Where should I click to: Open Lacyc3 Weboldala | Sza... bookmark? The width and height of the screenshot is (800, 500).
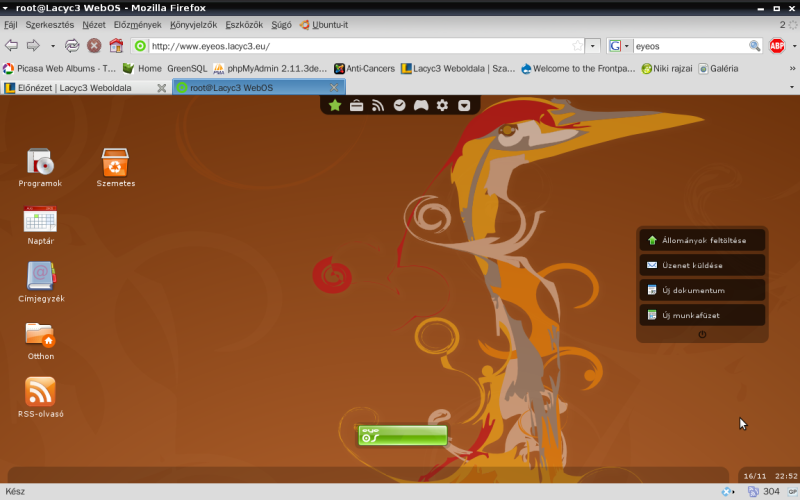[458, 68]
